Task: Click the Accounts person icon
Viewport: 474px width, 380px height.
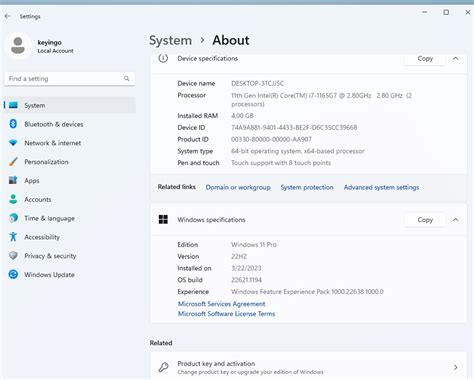Action: click(x=13, y=199)
